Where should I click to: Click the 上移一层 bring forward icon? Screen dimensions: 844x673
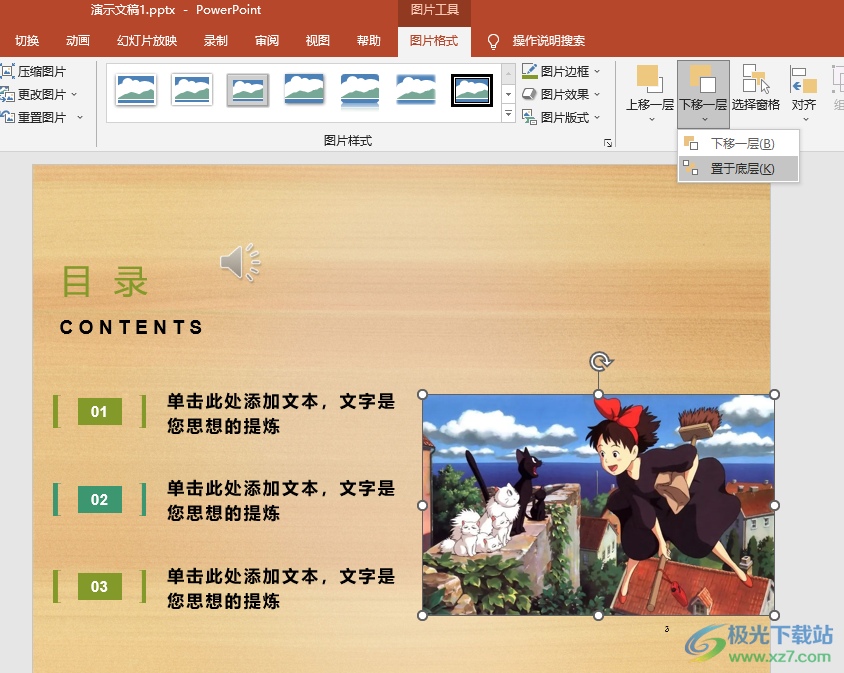[650, 79]
